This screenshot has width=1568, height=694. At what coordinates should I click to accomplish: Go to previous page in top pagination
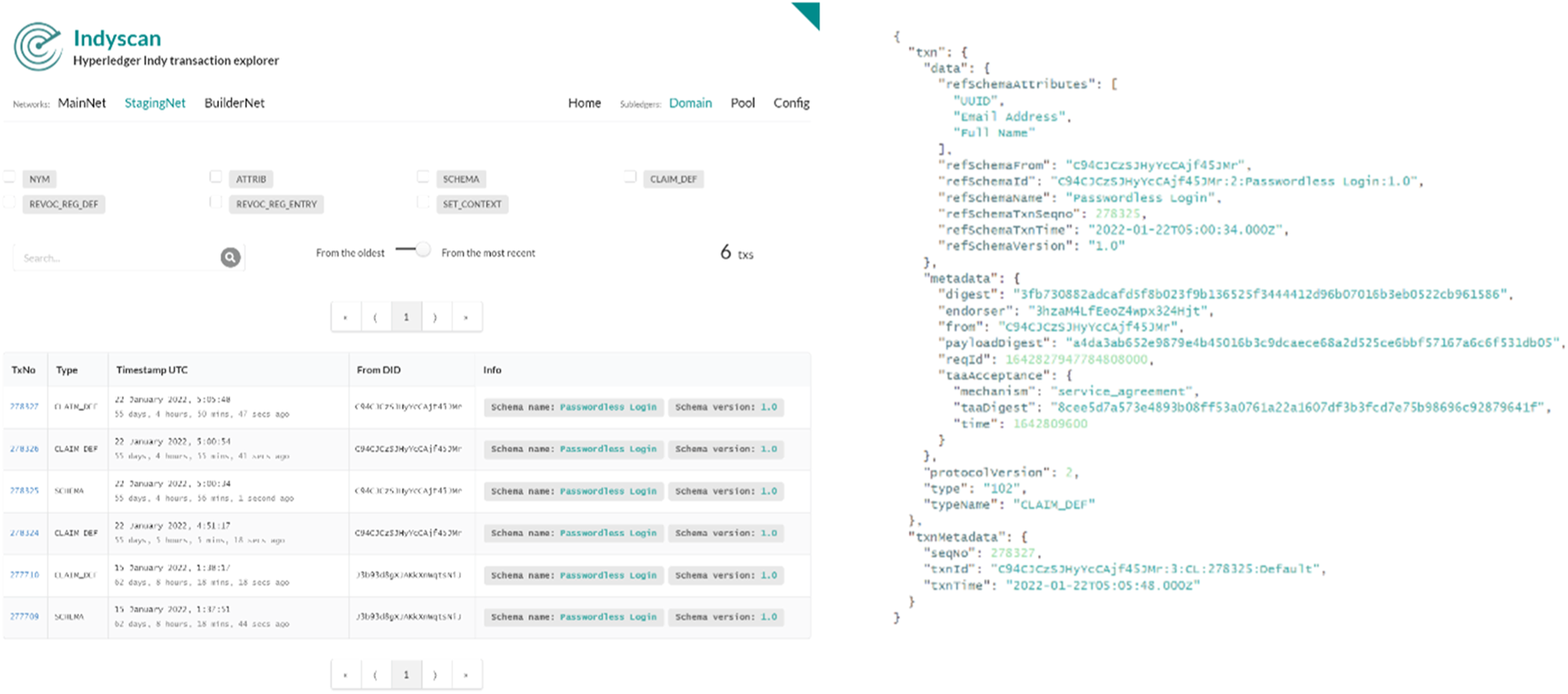pos(375,317)
